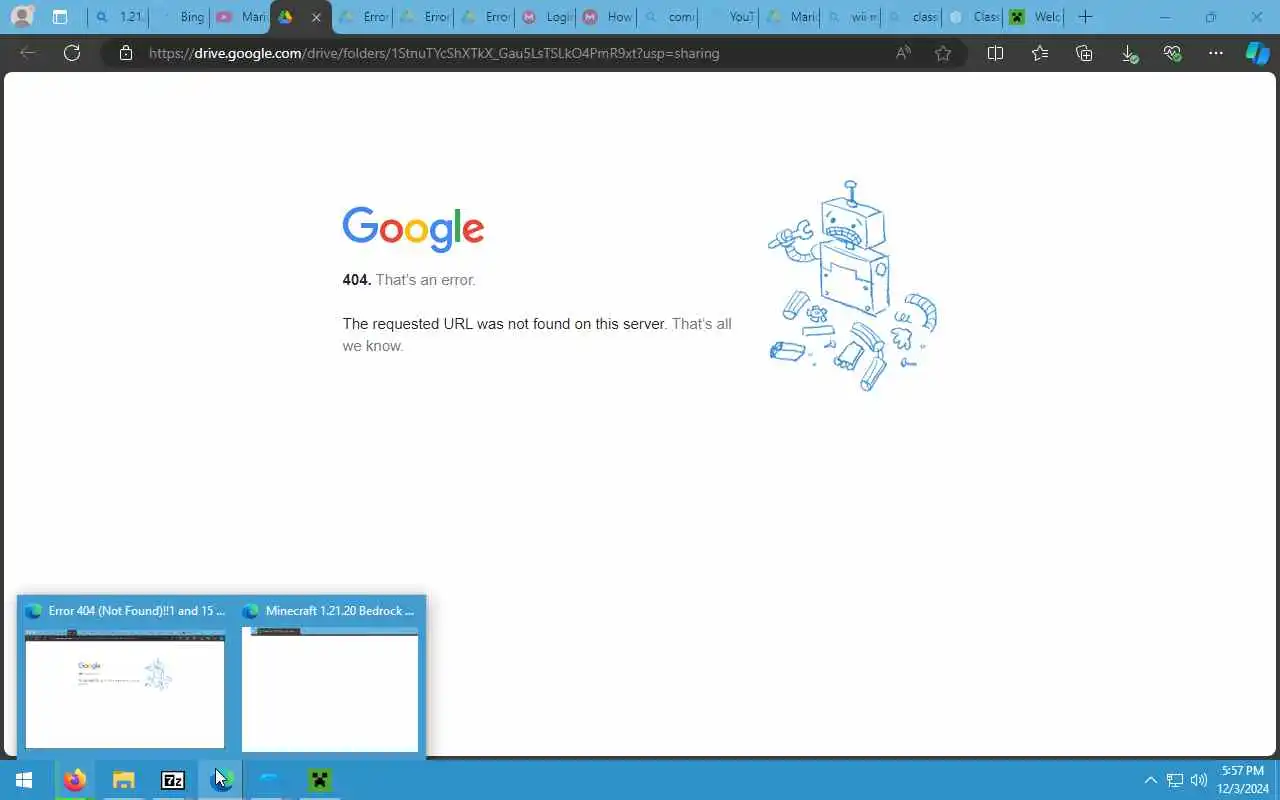Viewport: 1280px width, 800px height.
Task: Open Firefox from the taskbar
Action: click(x=74, y=780)
